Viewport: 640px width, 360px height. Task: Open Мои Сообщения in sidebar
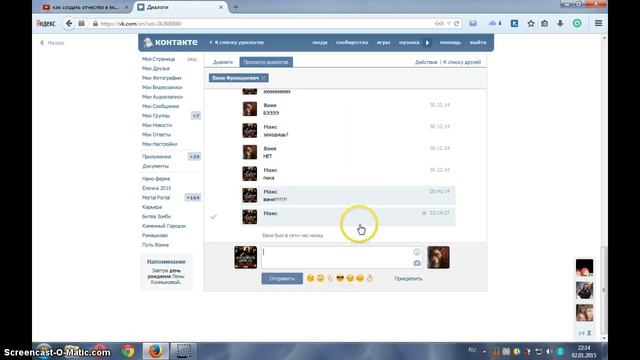pos(160,106)
